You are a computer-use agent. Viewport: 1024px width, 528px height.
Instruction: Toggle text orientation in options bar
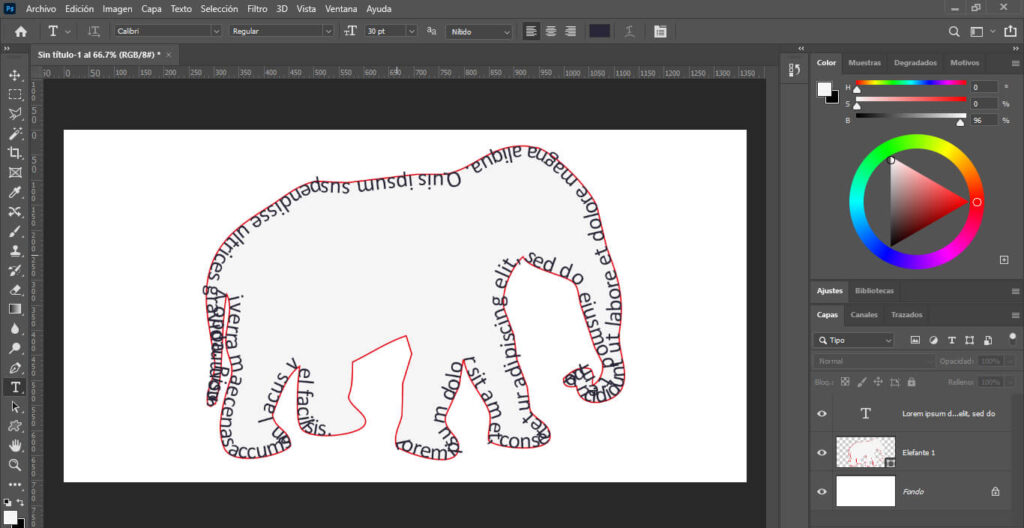(94, 31)
